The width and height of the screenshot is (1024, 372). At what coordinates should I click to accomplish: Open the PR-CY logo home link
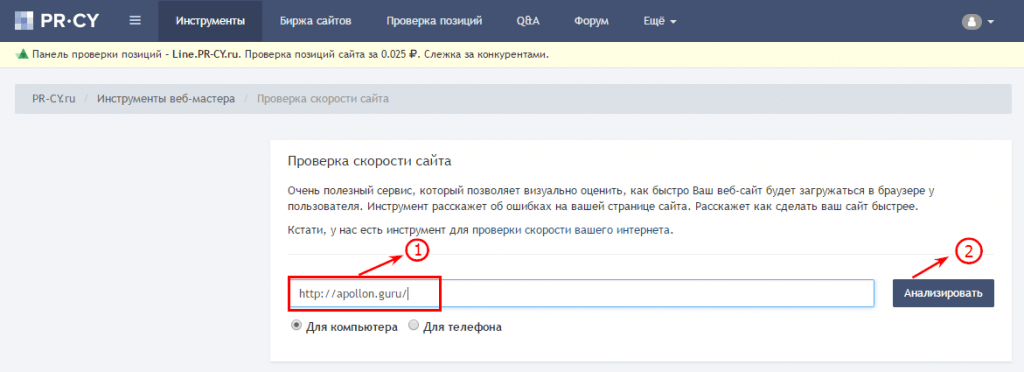[x=56, y=21]
